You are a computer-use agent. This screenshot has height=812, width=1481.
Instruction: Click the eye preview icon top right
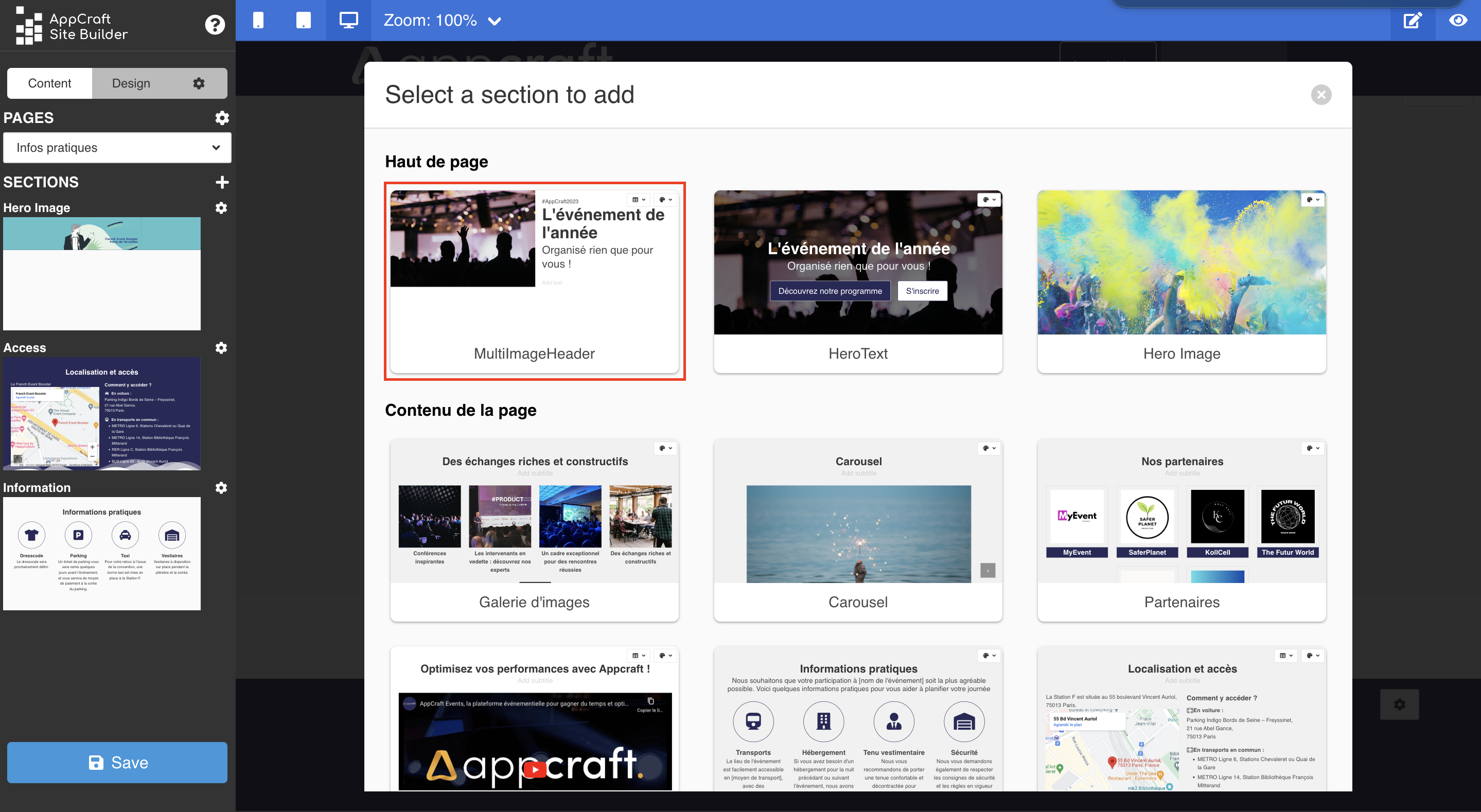point(1458,20)
